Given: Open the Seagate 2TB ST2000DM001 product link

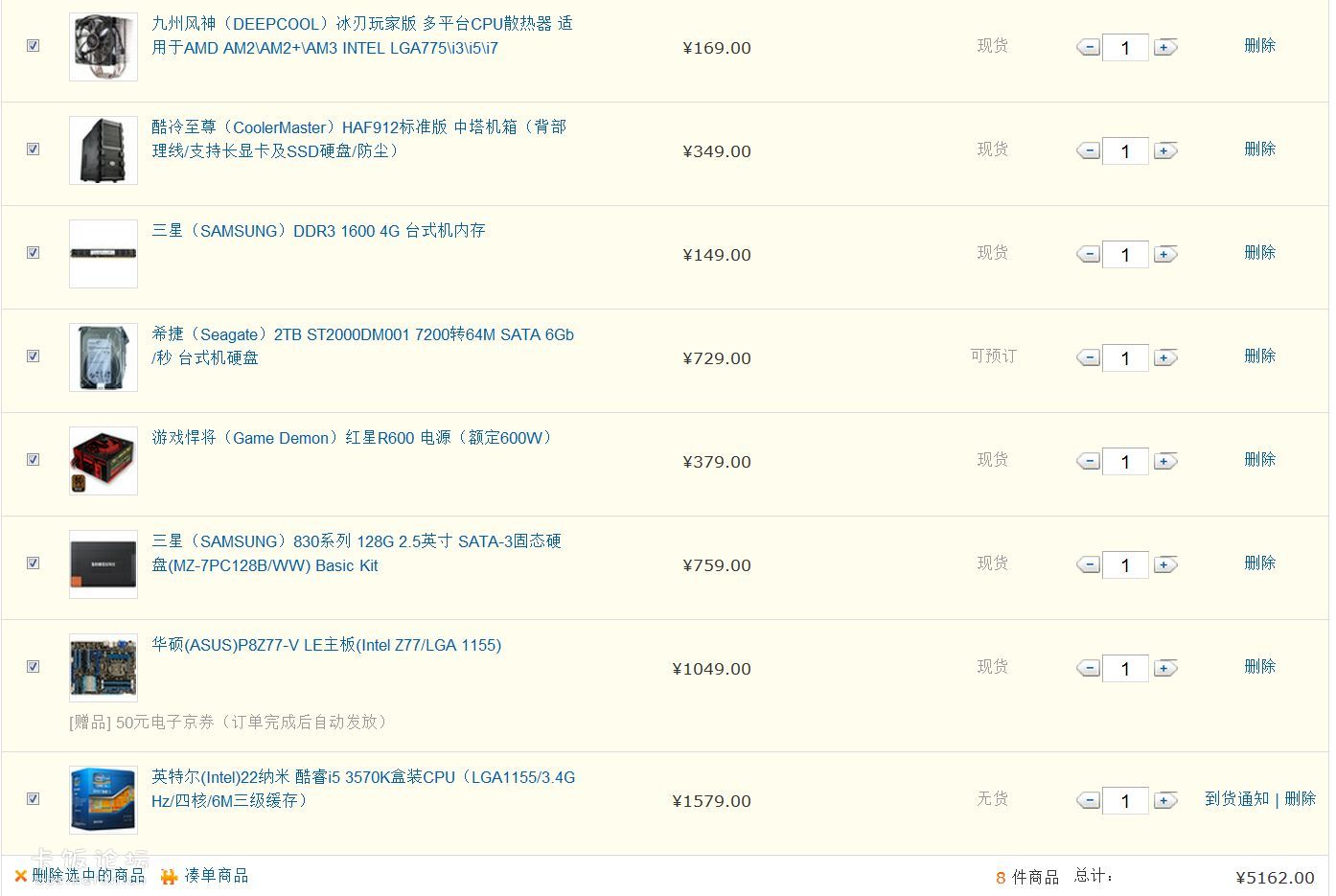Looking at the screenshot, I should click(363, 346).
